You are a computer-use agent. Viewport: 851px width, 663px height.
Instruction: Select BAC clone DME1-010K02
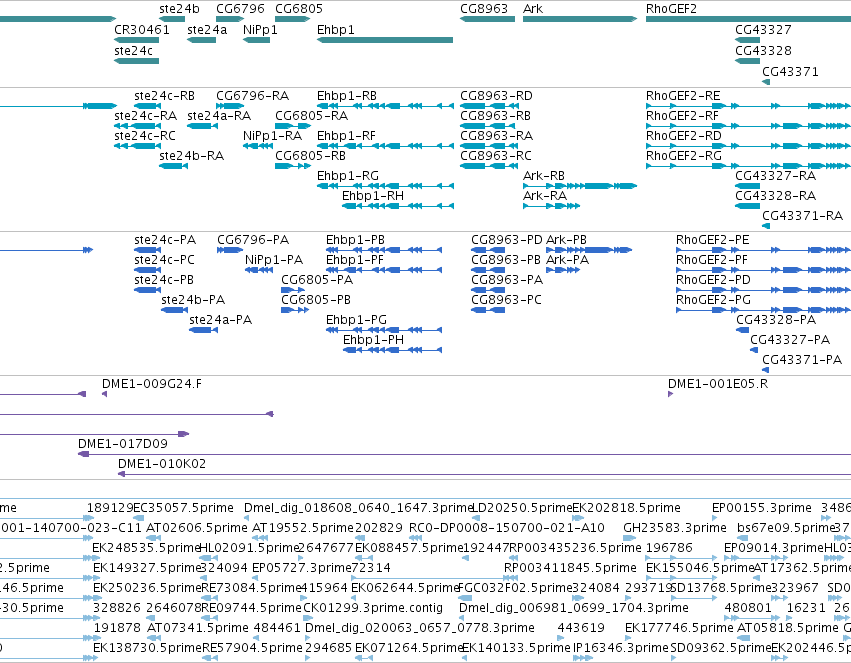[x=485, y=474]
